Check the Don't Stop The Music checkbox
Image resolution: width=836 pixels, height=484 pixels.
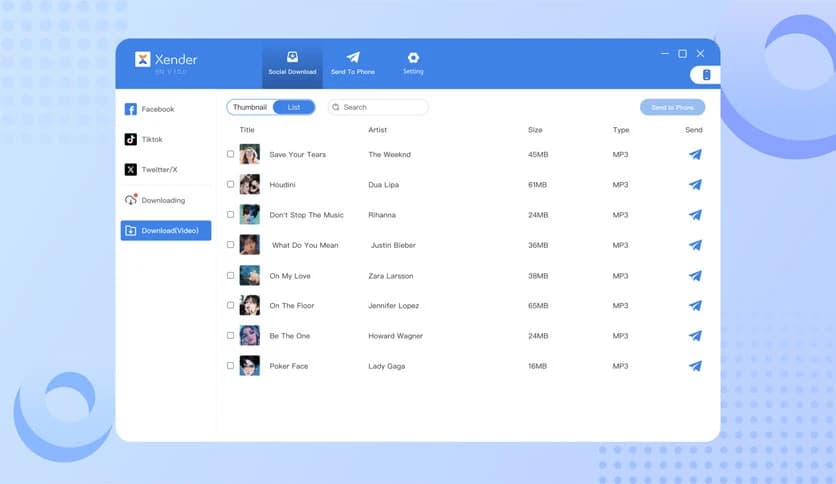[x=230, y=214]
